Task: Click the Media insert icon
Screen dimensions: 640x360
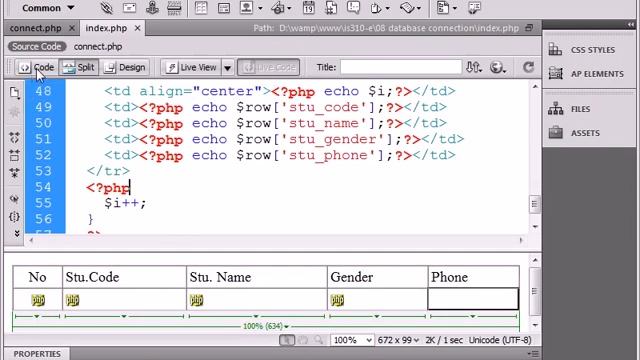Action: click(278, 8)
